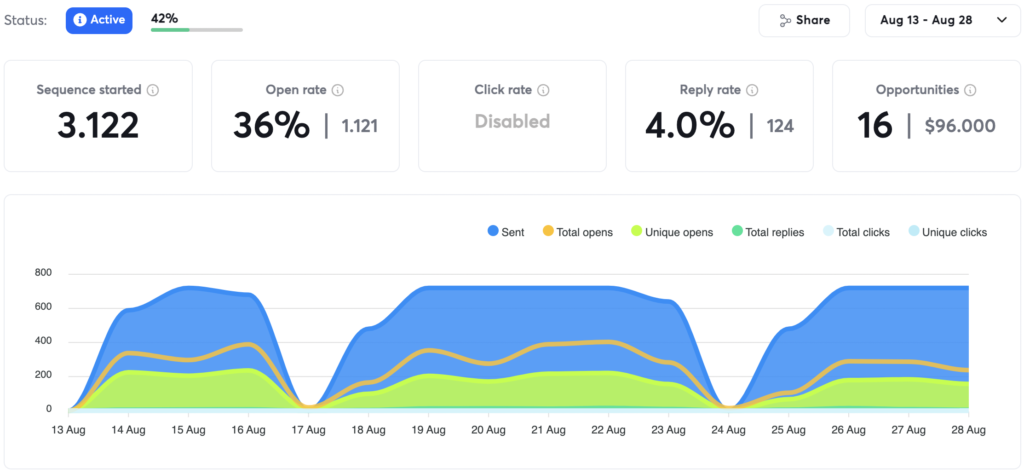Click the info icon inside Active badge
The width and height of the screenshot is (1024, 474).
pos(80,20)
